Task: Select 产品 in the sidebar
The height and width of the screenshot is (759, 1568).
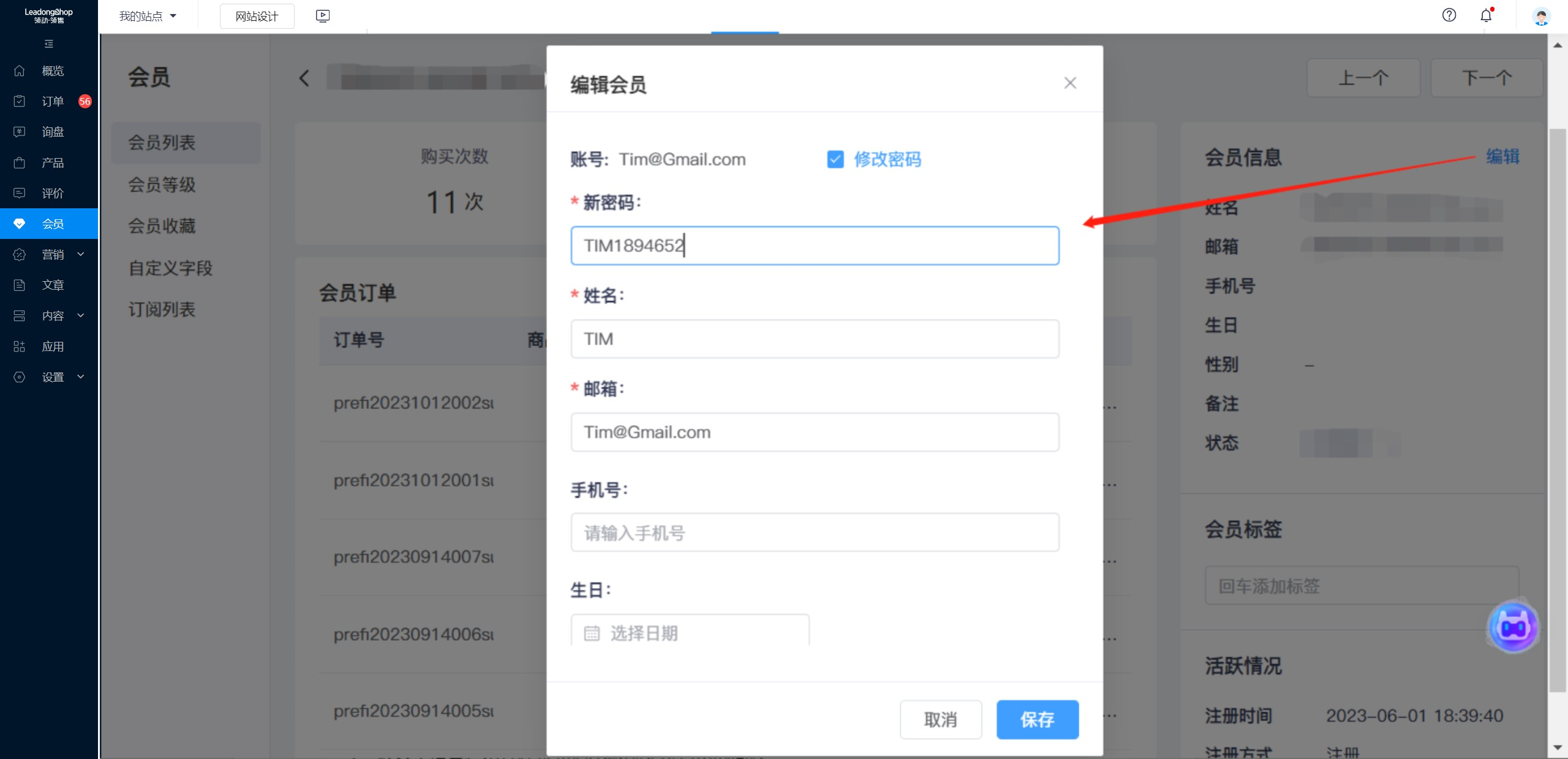Action: (53, 162)
